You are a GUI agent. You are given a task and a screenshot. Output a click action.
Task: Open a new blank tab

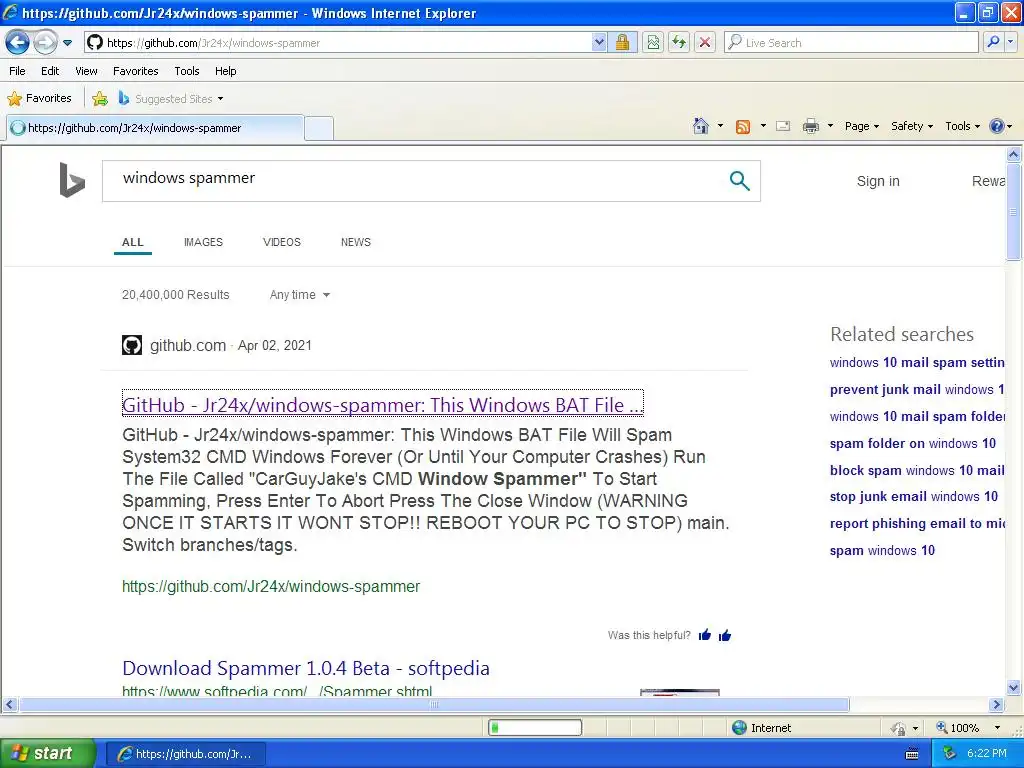319,128
